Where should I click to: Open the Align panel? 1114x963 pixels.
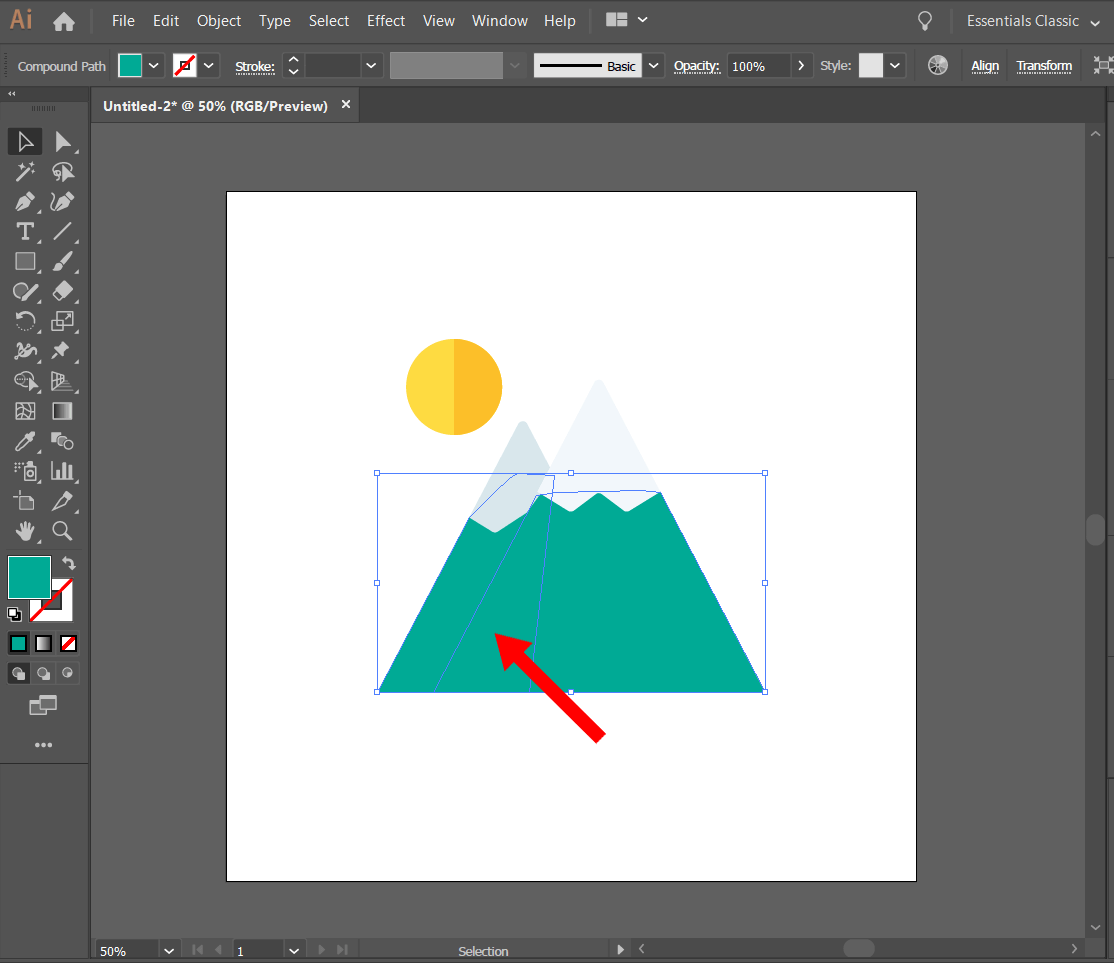[985, 66]
